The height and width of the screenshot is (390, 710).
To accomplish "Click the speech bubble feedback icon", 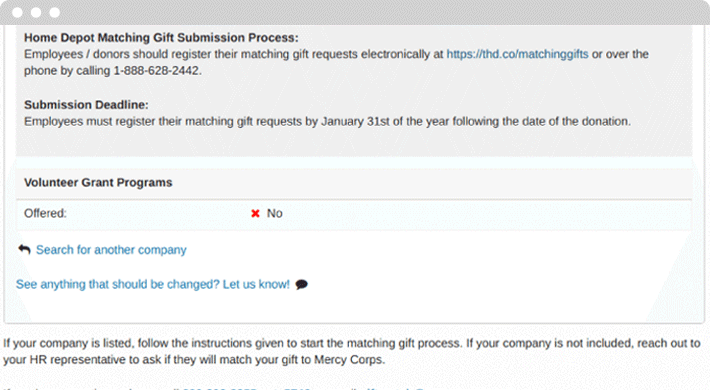I will (x=302, y=284).
